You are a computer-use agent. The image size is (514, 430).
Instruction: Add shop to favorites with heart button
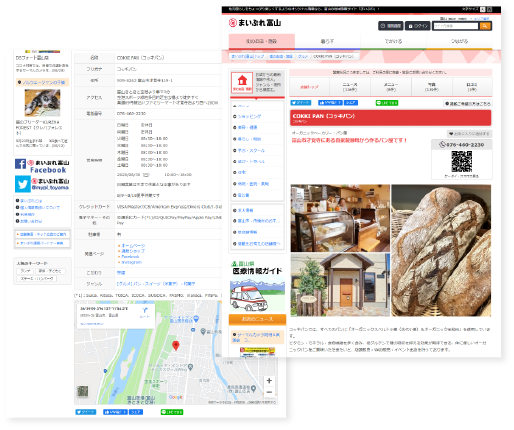pyautogui.click(x=469, y=134)
